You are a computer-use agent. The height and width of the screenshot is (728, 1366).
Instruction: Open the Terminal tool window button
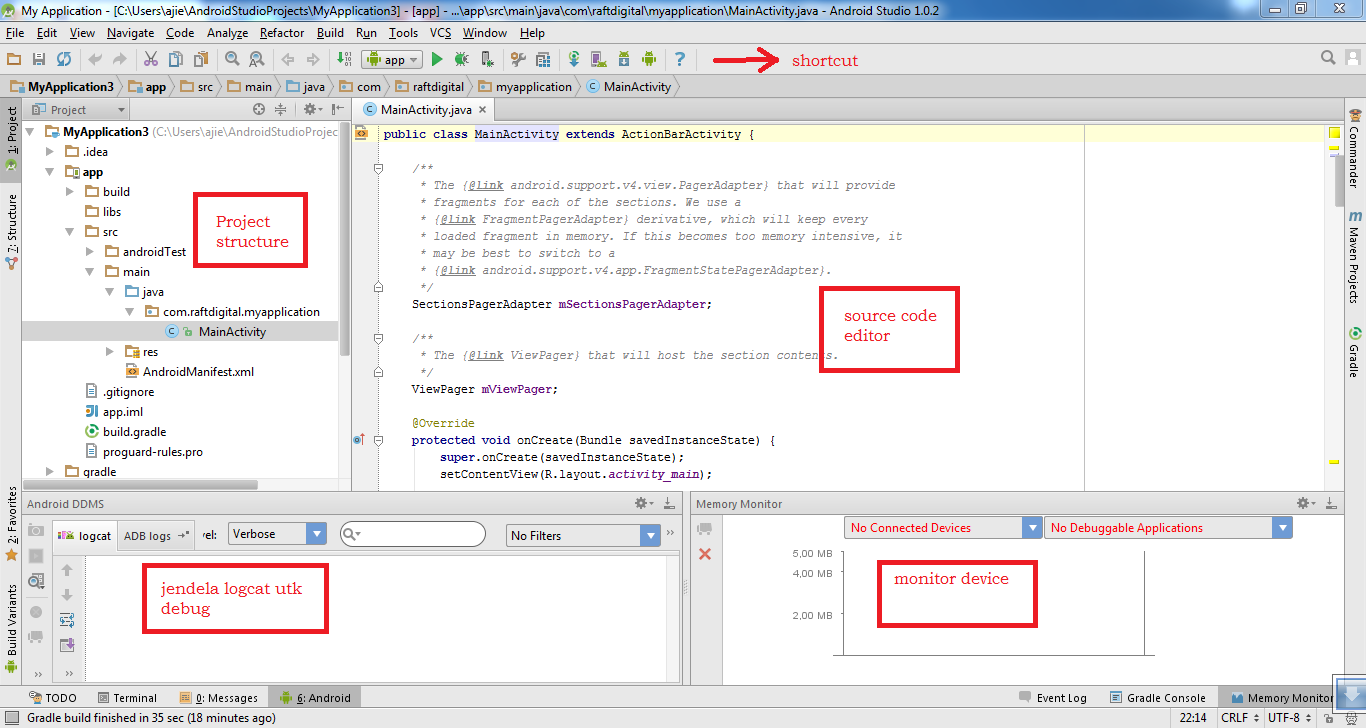127,698
